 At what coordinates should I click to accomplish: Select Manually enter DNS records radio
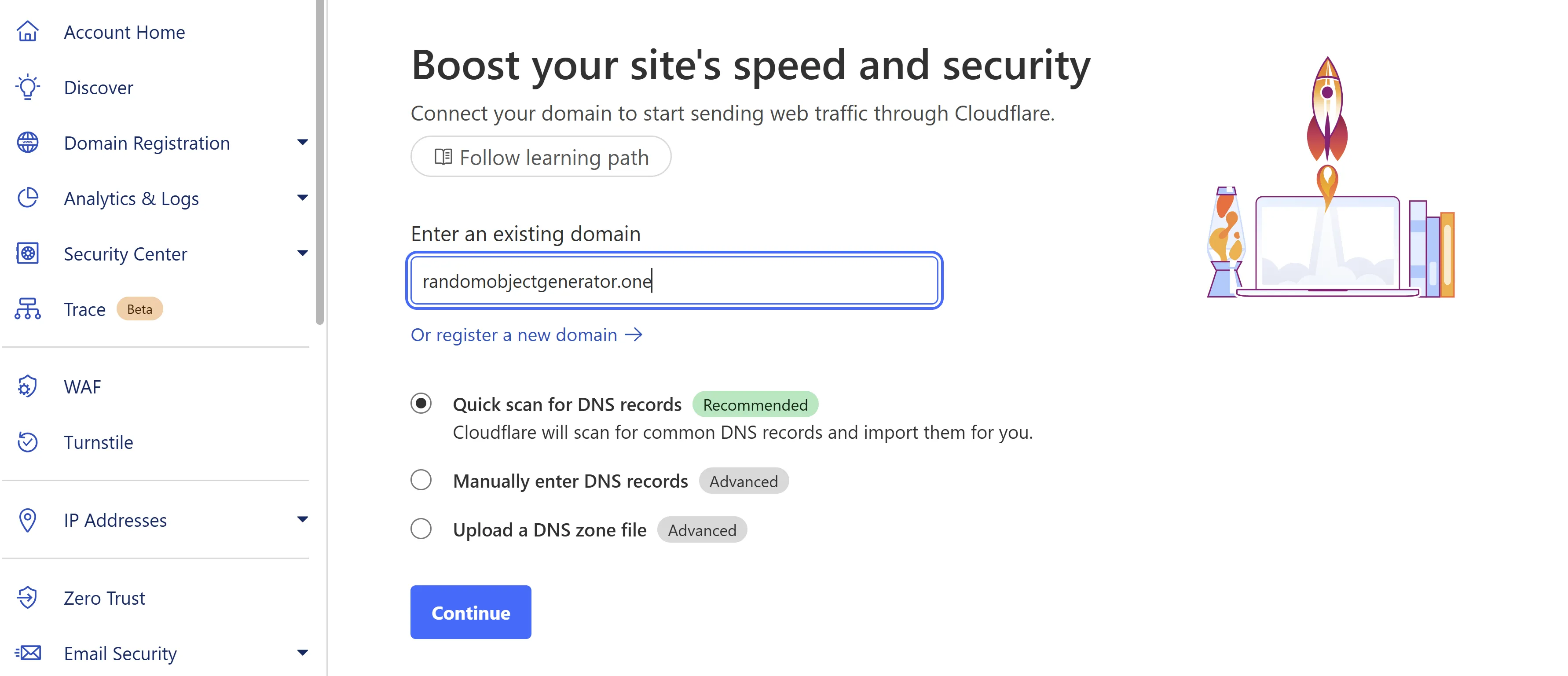[x=421, y=480]
